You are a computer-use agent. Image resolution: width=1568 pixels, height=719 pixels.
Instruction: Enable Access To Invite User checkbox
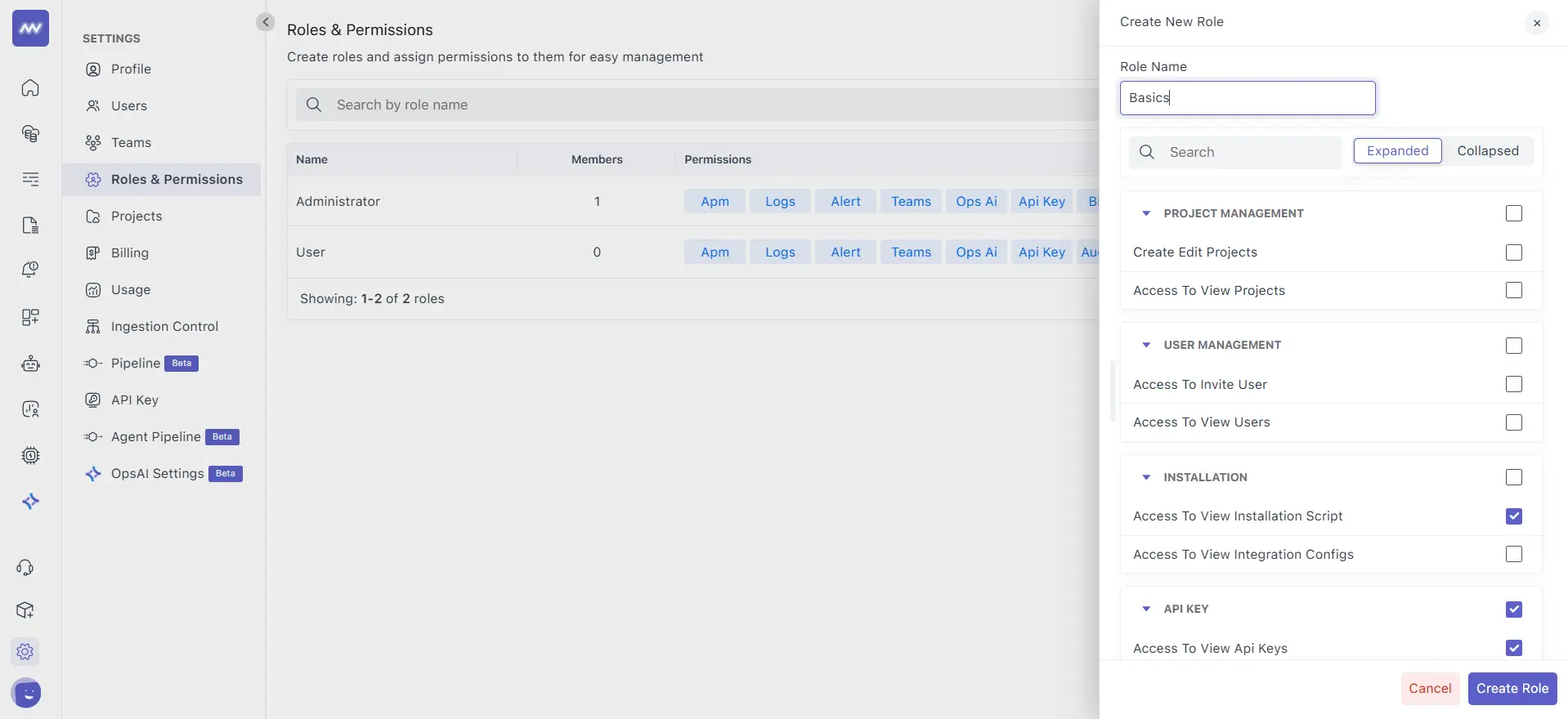click(1513, 384)
